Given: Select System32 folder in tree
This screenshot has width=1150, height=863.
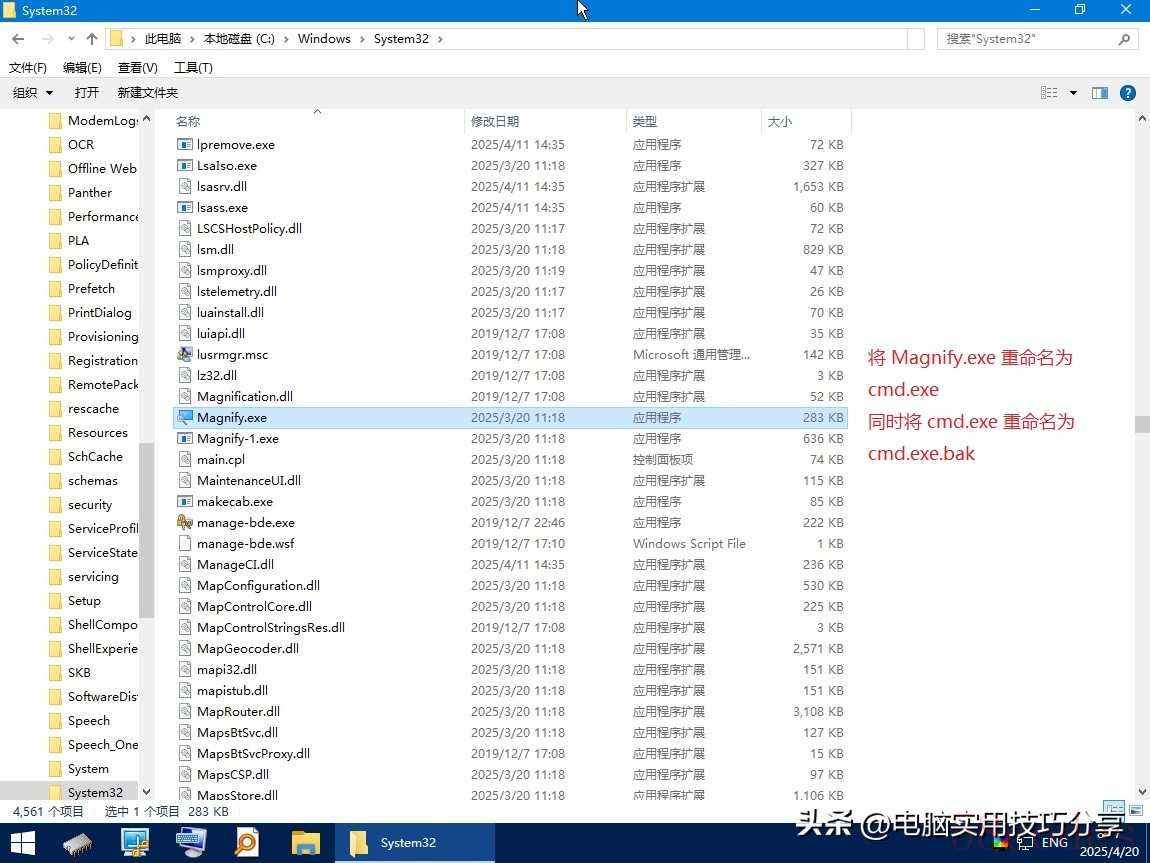Looking at the screenshot, I should click(95, 793).
